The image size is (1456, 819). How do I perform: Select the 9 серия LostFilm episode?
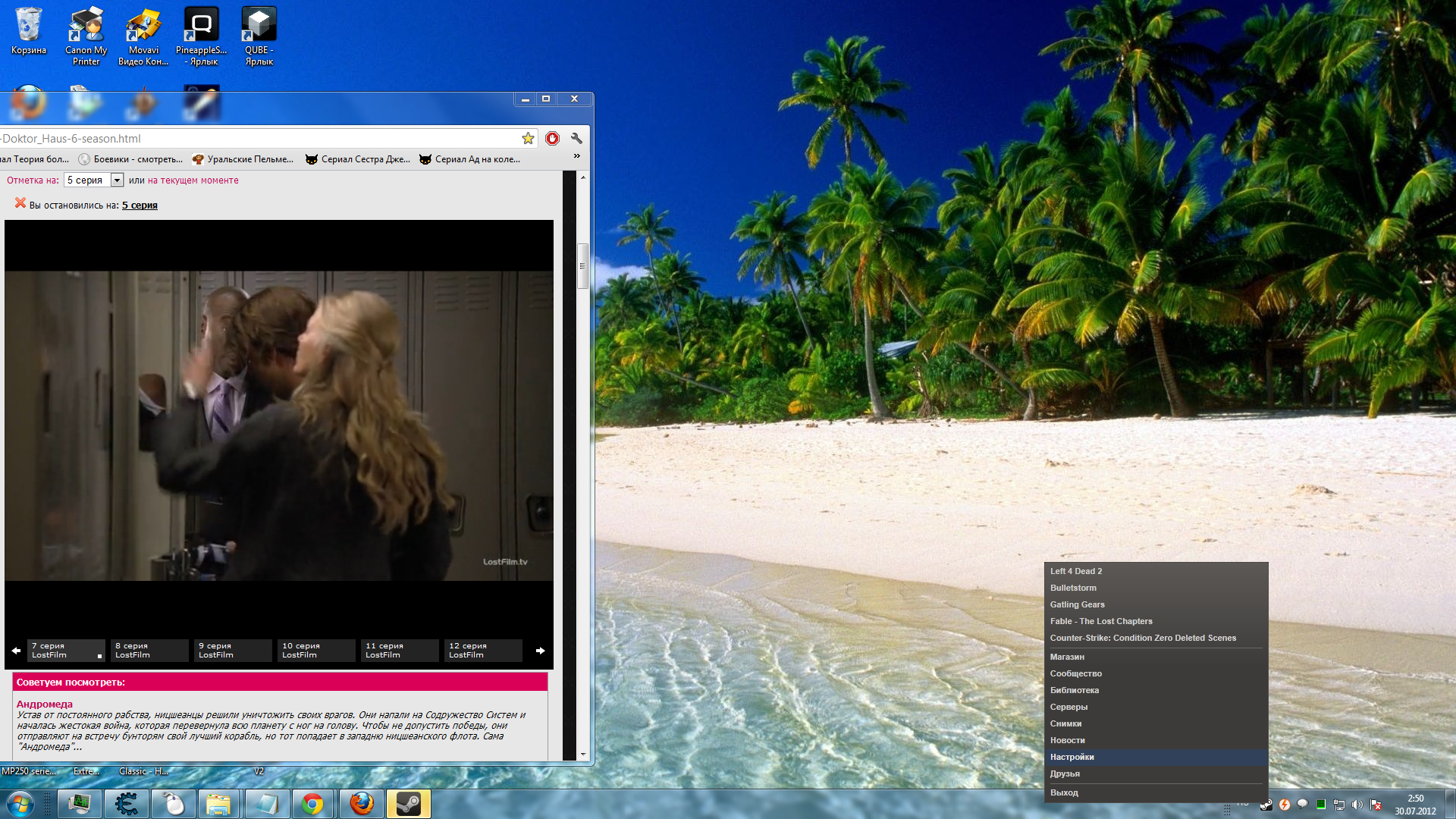[x=234, y=651]
